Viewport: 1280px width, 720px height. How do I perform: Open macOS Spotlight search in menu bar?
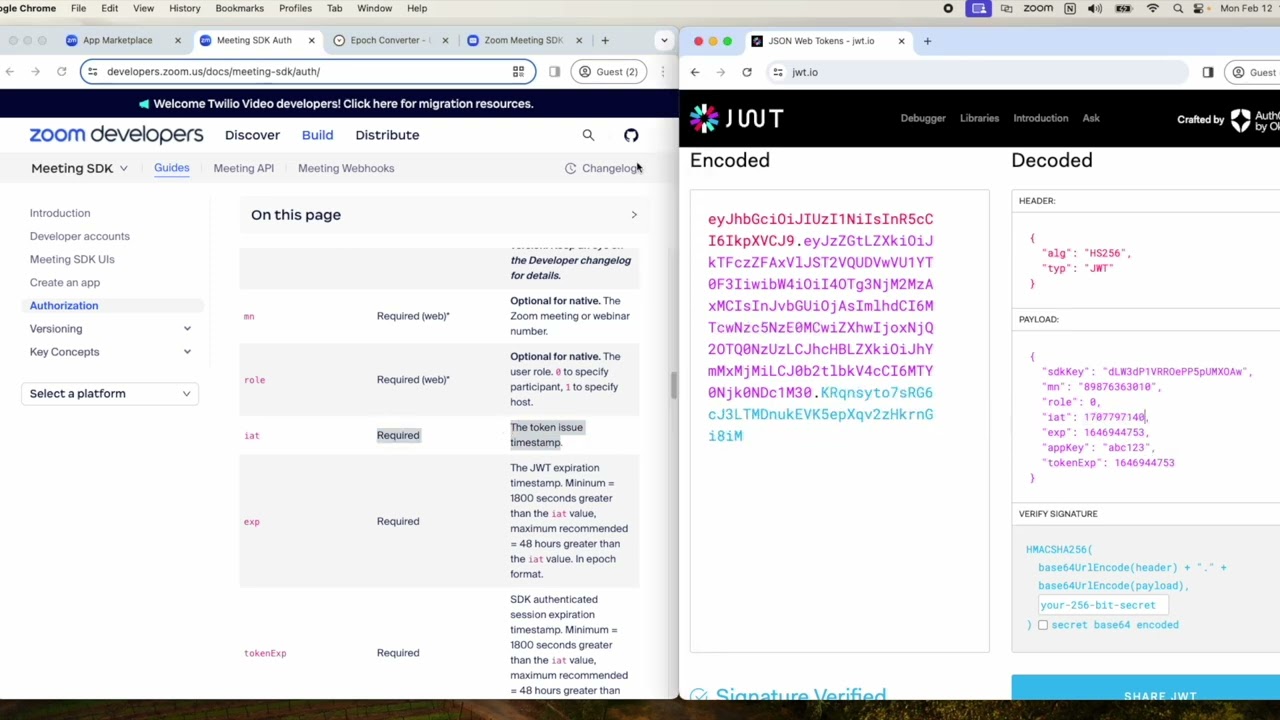click(x=1178, y=8)
